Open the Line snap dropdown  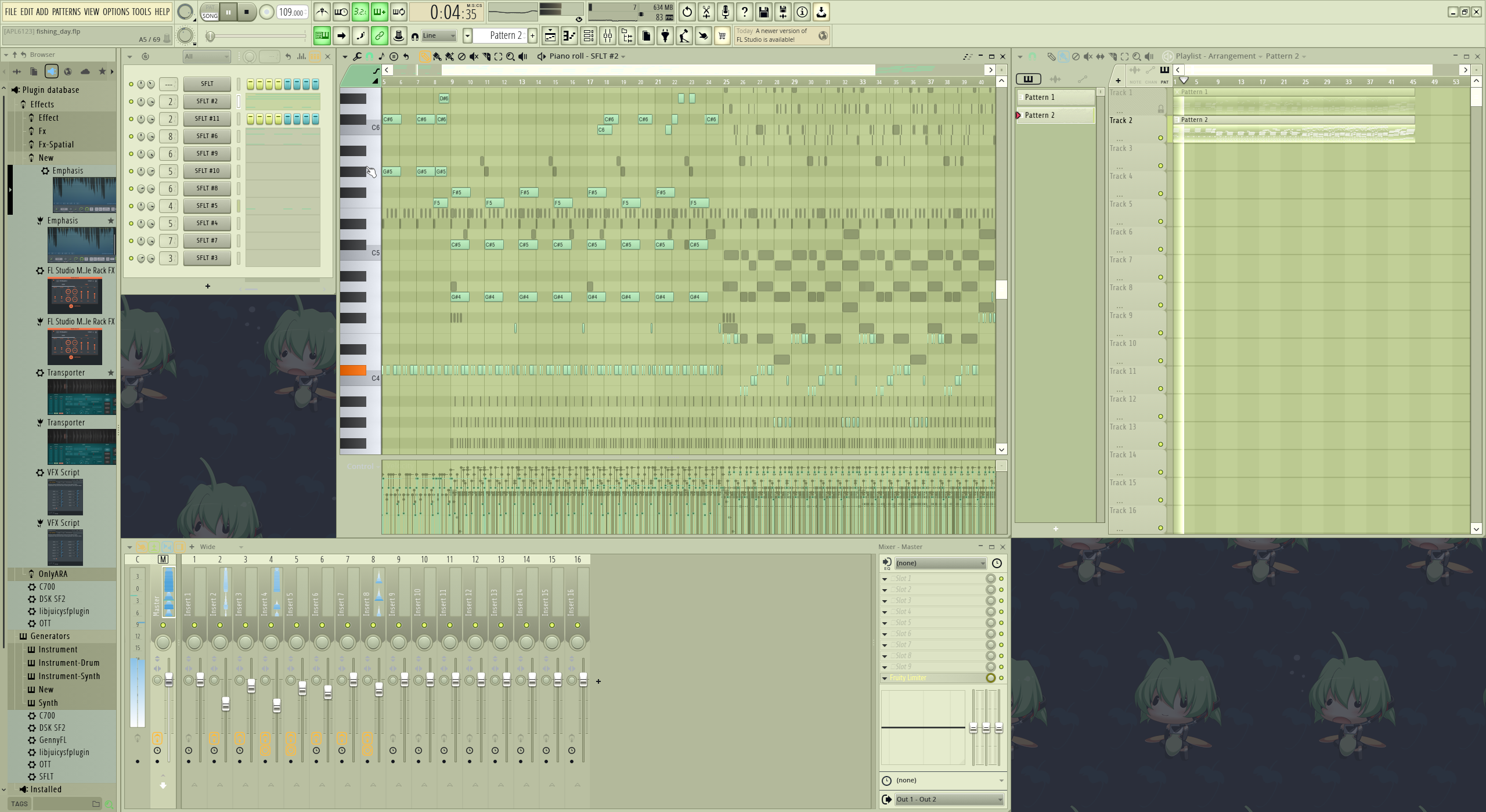pos(439,36)
